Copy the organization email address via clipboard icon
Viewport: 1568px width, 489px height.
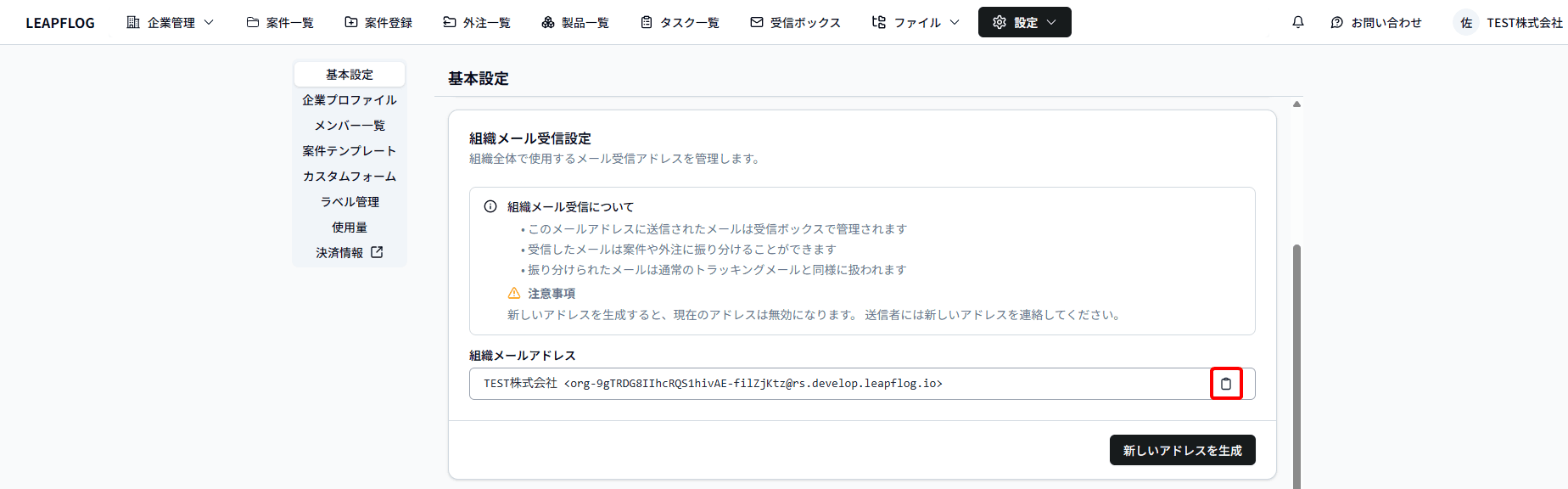(1225, 384)
